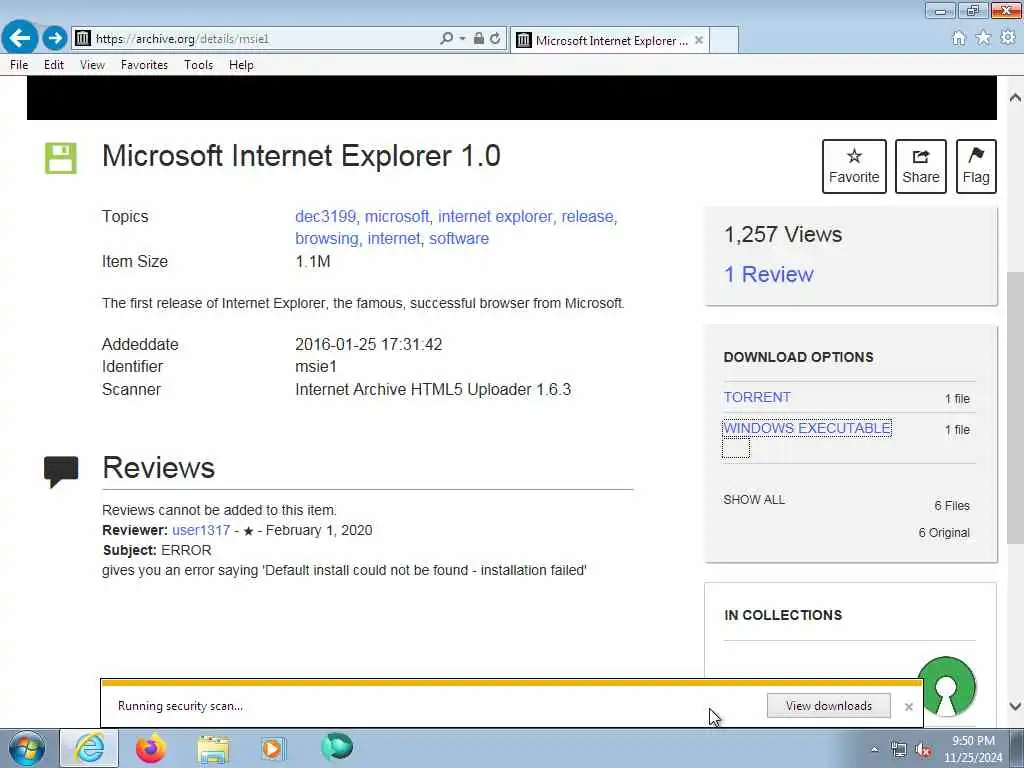Open a new blank tab
The width and height of the screenshot is (1024, 768).
[724, 40]
